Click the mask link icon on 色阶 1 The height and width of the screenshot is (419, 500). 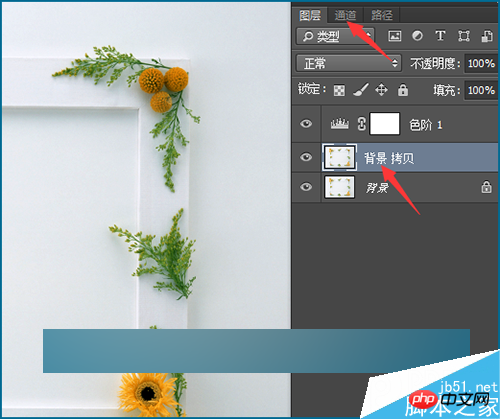362,124
